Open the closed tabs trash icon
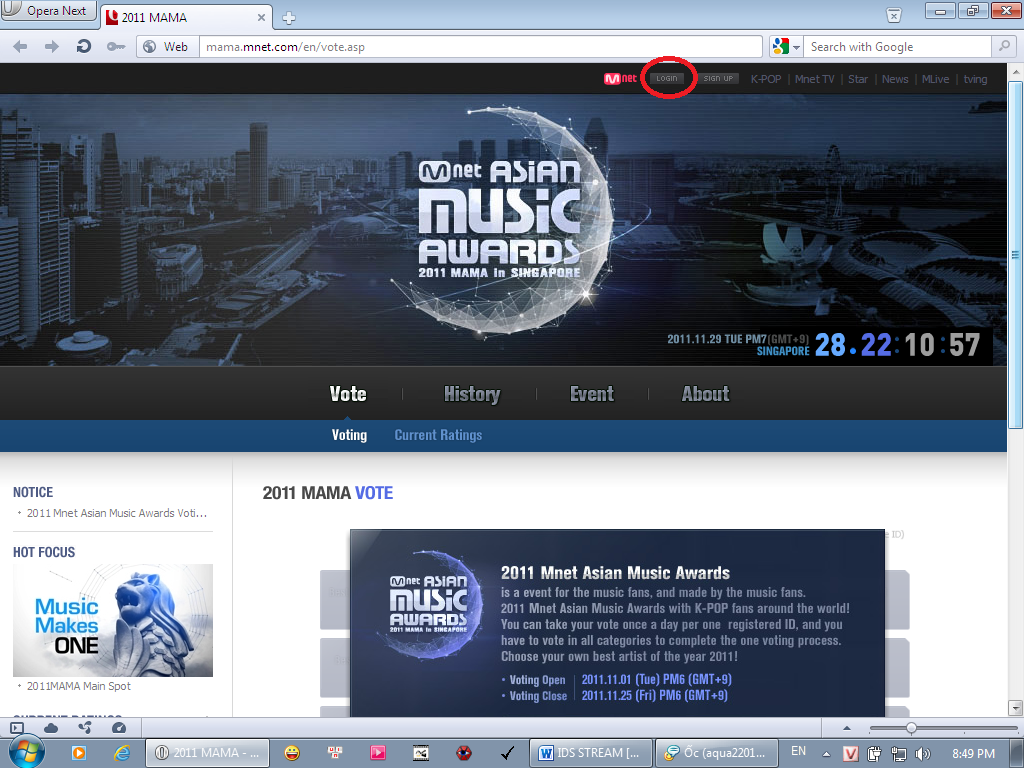Image resolution: width=1024 pixels, height=768 pixels. click(x=894, y=15)
